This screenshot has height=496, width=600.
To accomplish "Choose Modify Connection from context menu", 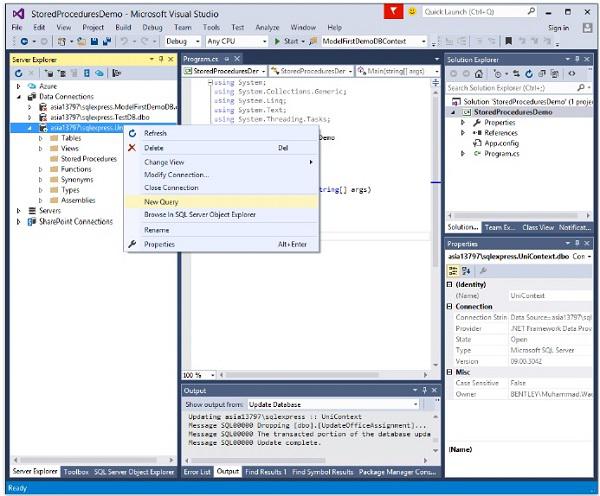I will click(x=222, y=175).
